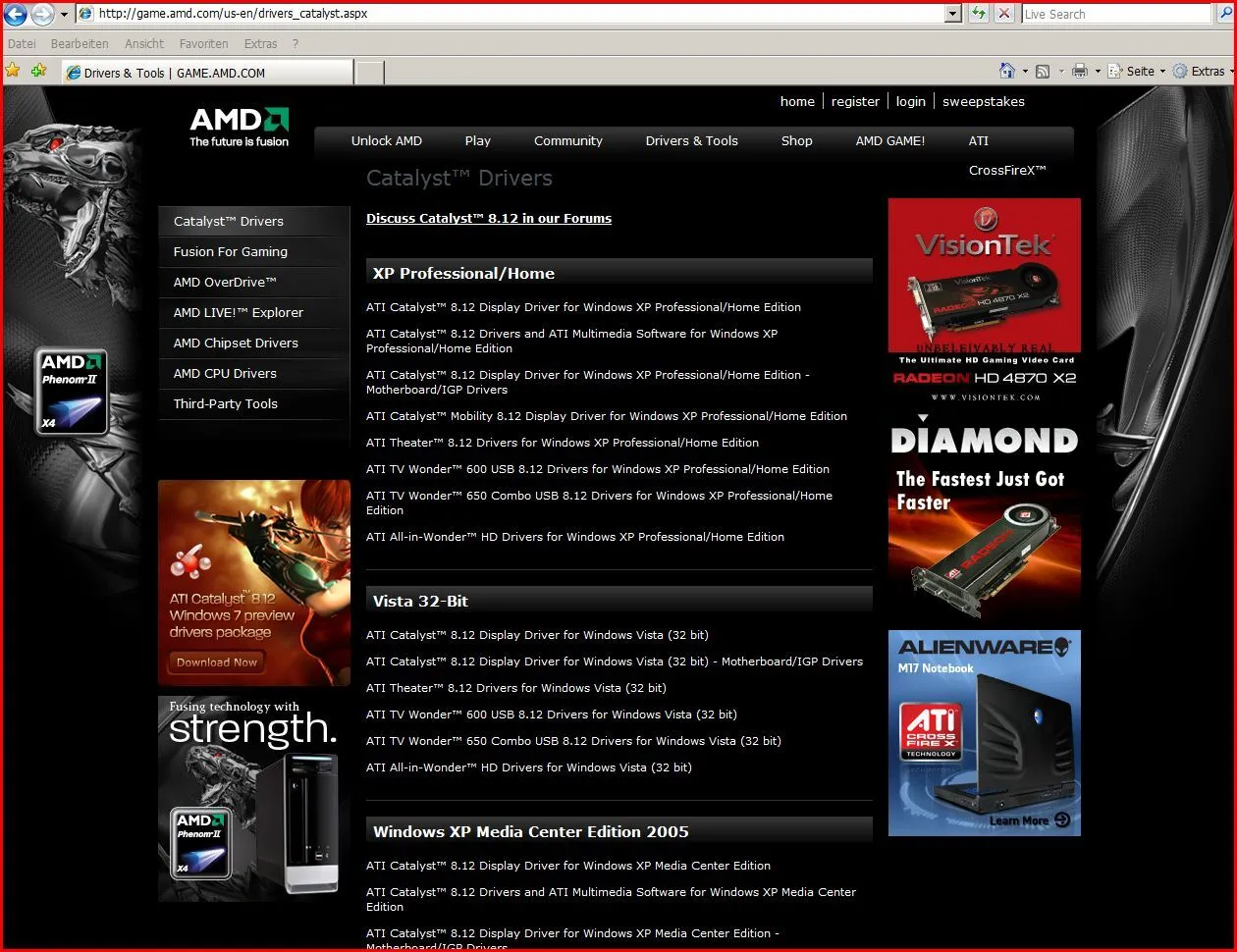Open the Seite dropdown menu

pos(1139,71)
